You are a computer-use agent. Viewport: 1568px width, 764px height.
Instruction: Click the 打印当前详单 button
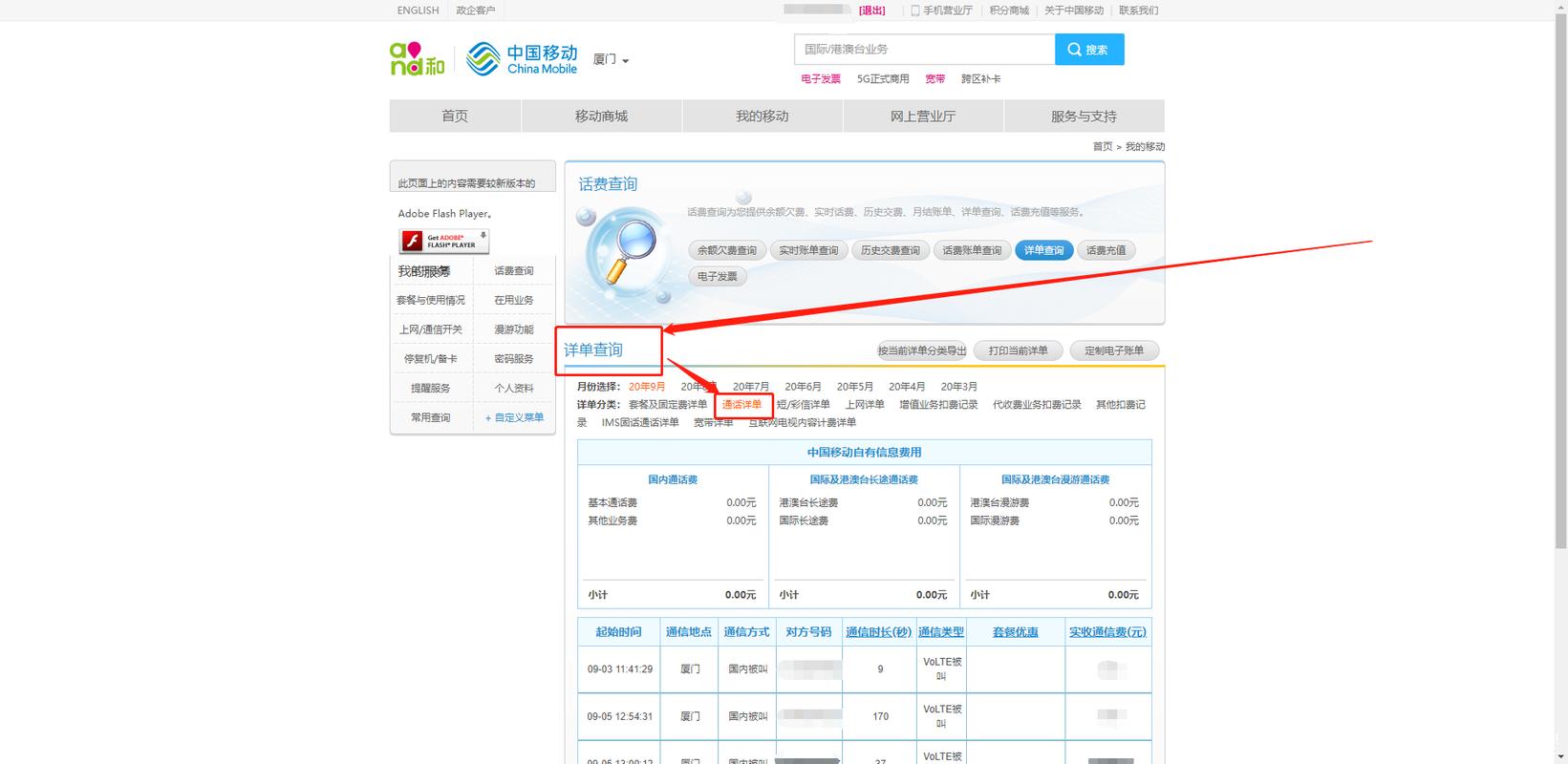click(x=1018, y=350)
